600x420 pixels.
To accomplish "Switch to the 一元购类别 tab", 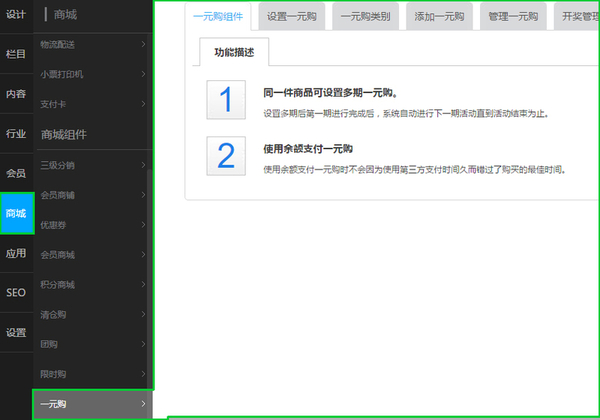I will point(365,16).
